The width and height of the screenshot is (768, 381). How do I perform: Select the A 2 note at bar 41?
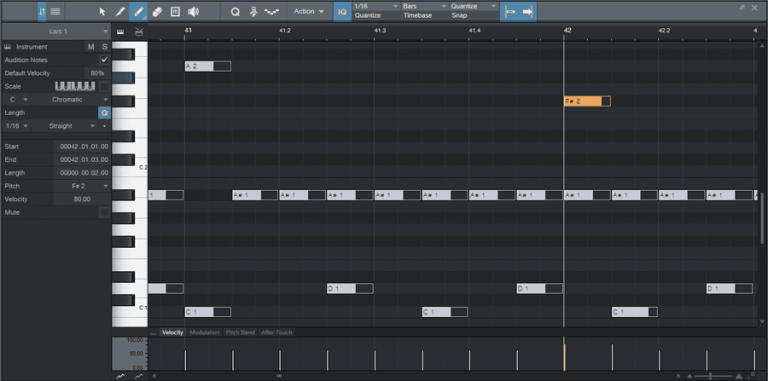(208, 66)
